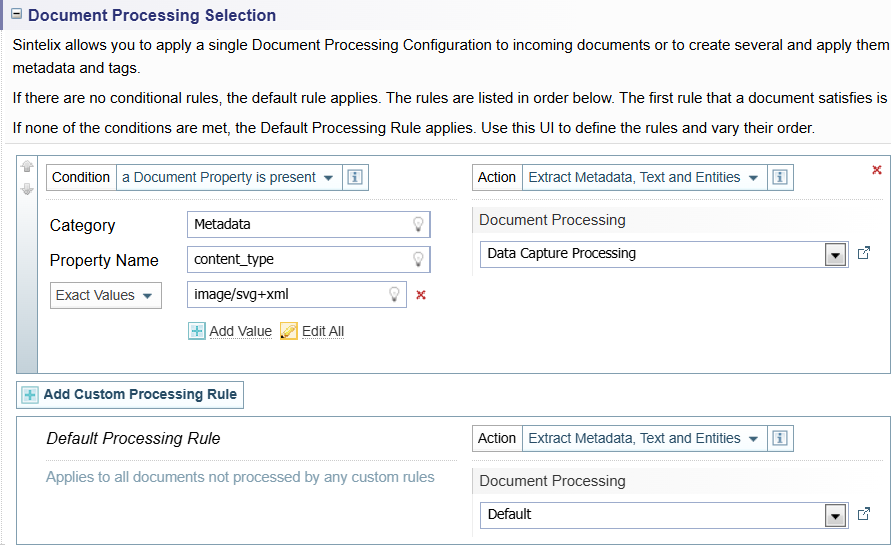Viewport: 891px width, 546px height.
Task: Open the Exact Values dropdown
Action: (x=106, y=295)
